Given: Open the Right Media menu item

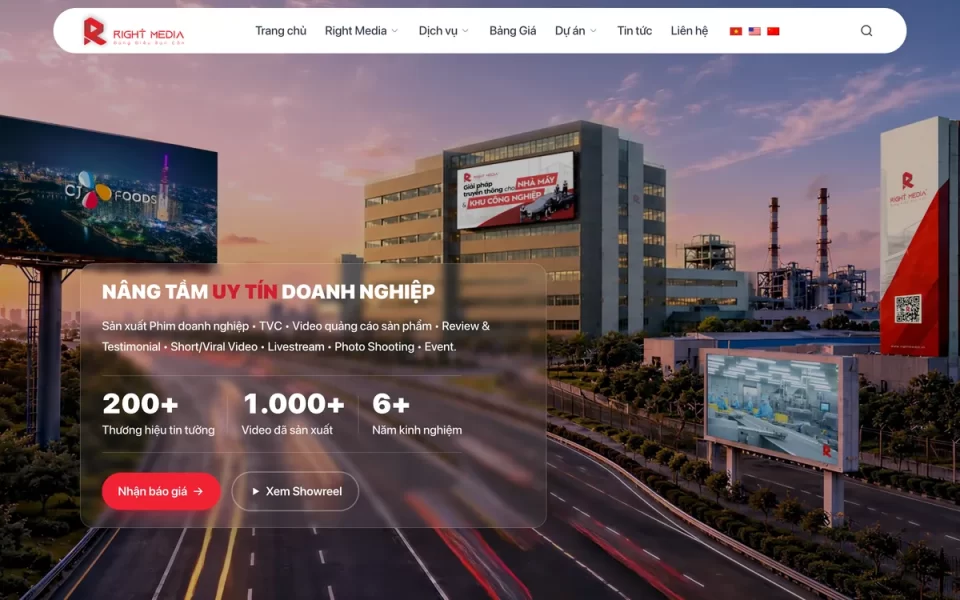Looking at the screenshot, I should (x=356, y=31).
